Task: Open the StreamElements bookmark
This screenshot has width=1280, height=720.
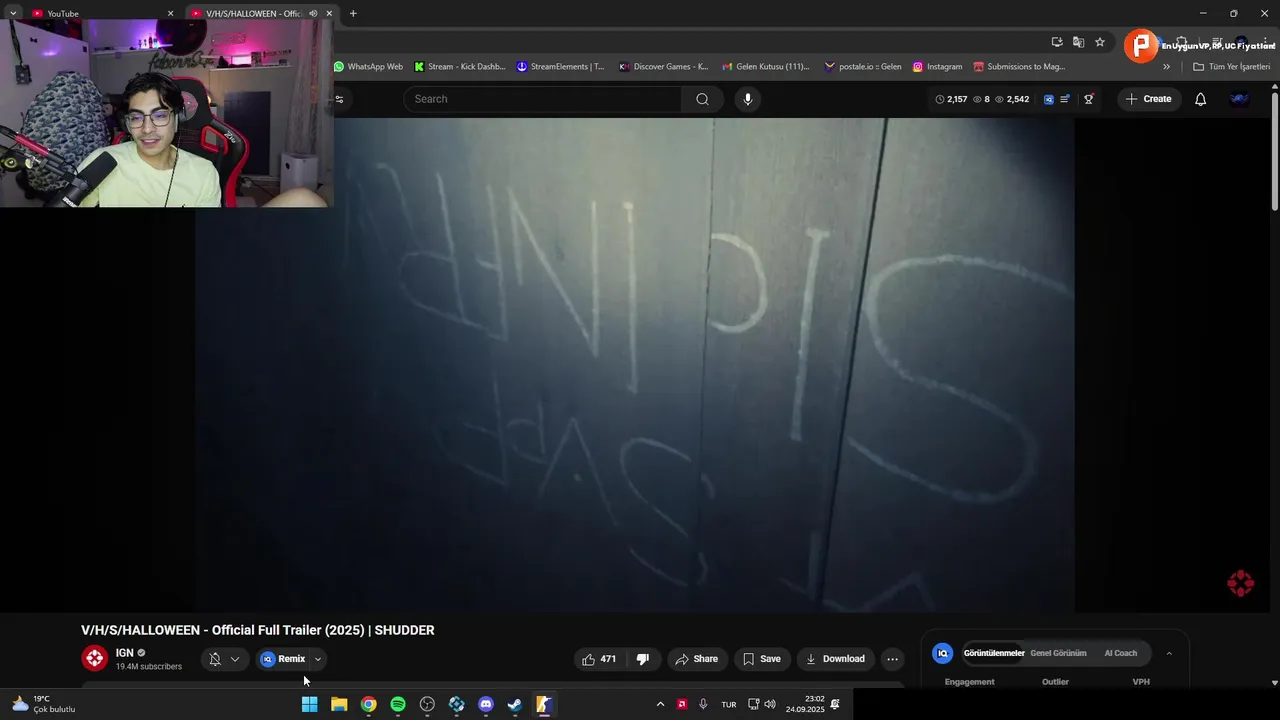Action: pos(561,67)
